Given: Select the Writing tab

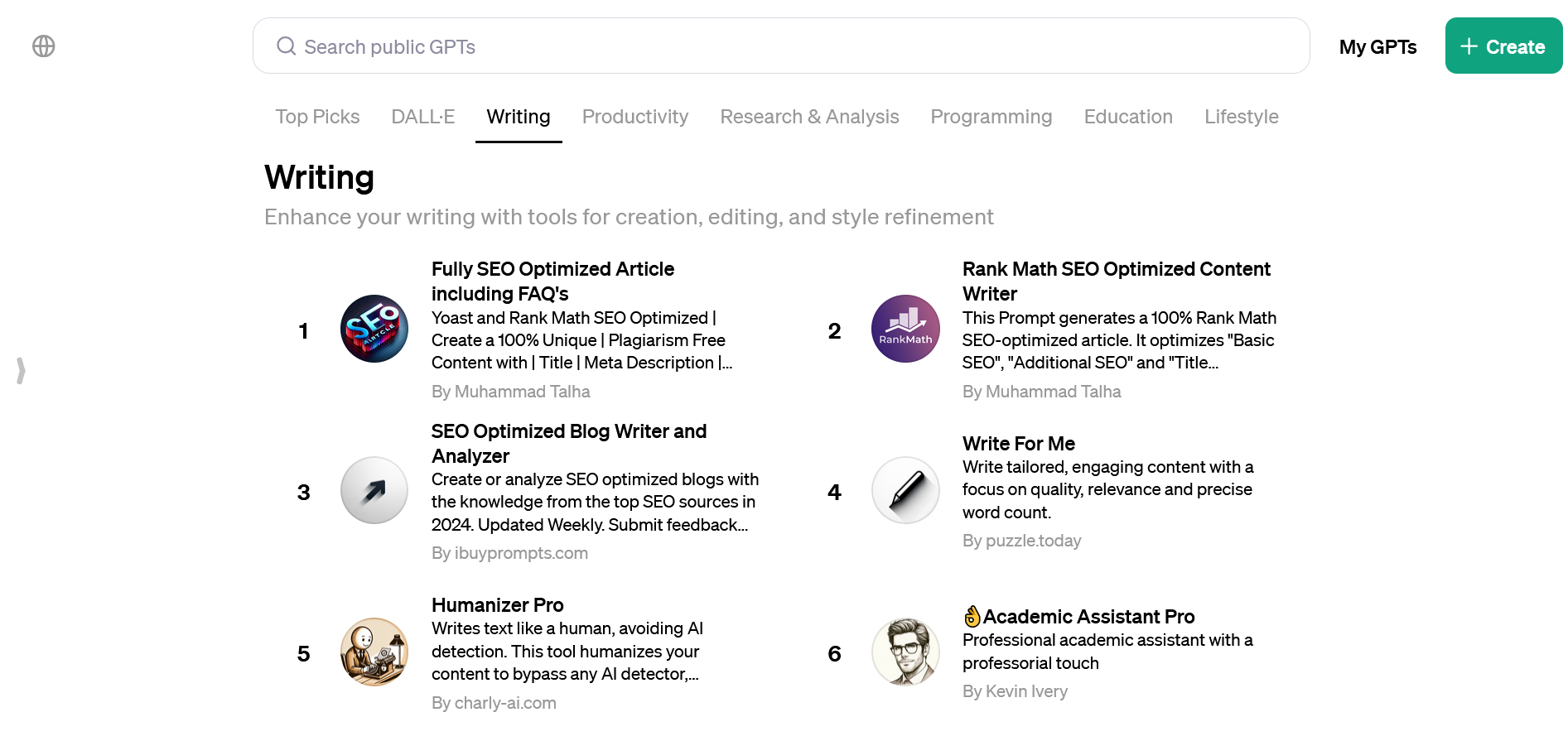Looking at the screenshot, I should click(519, 117).
